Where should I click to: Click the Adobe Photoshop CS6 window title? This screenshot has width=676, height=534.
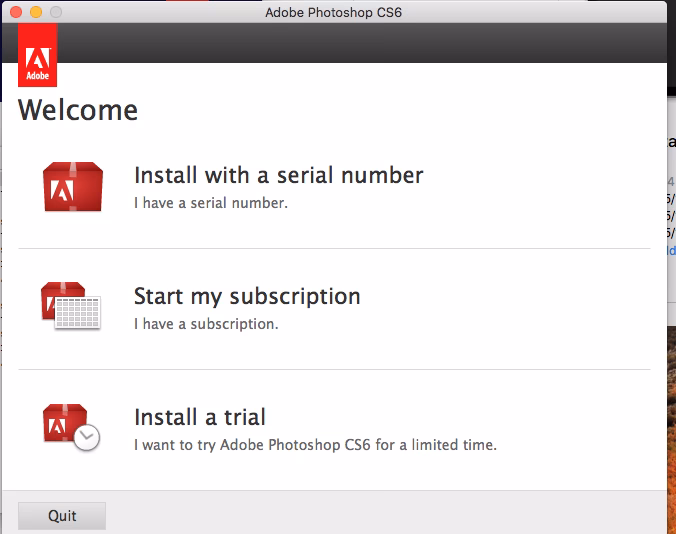[333, 12]
